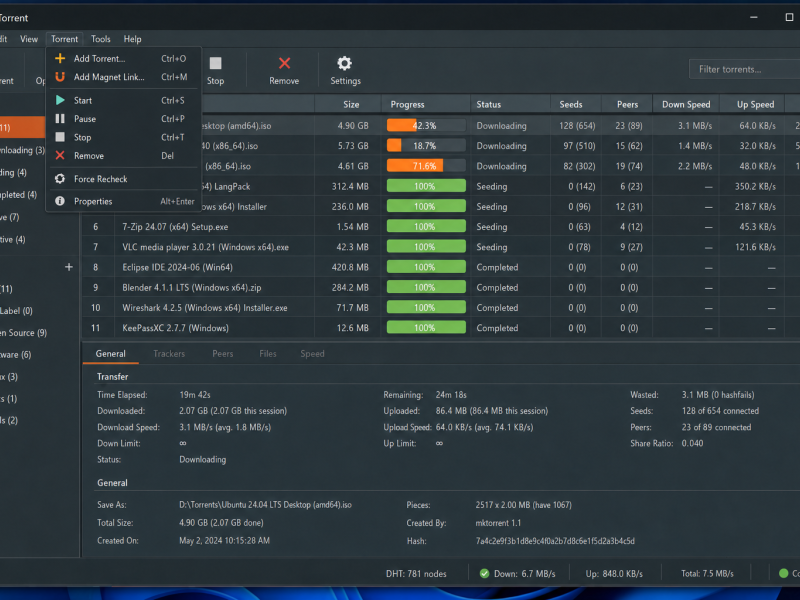
Task: Click the Up: 848.0 KB/s status entry
Action: pos(614,574)
